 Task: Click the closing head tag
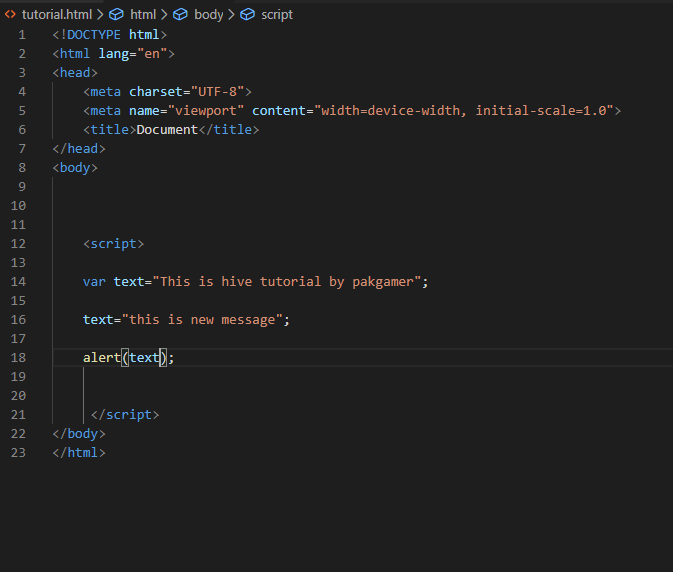click(79, 148)
